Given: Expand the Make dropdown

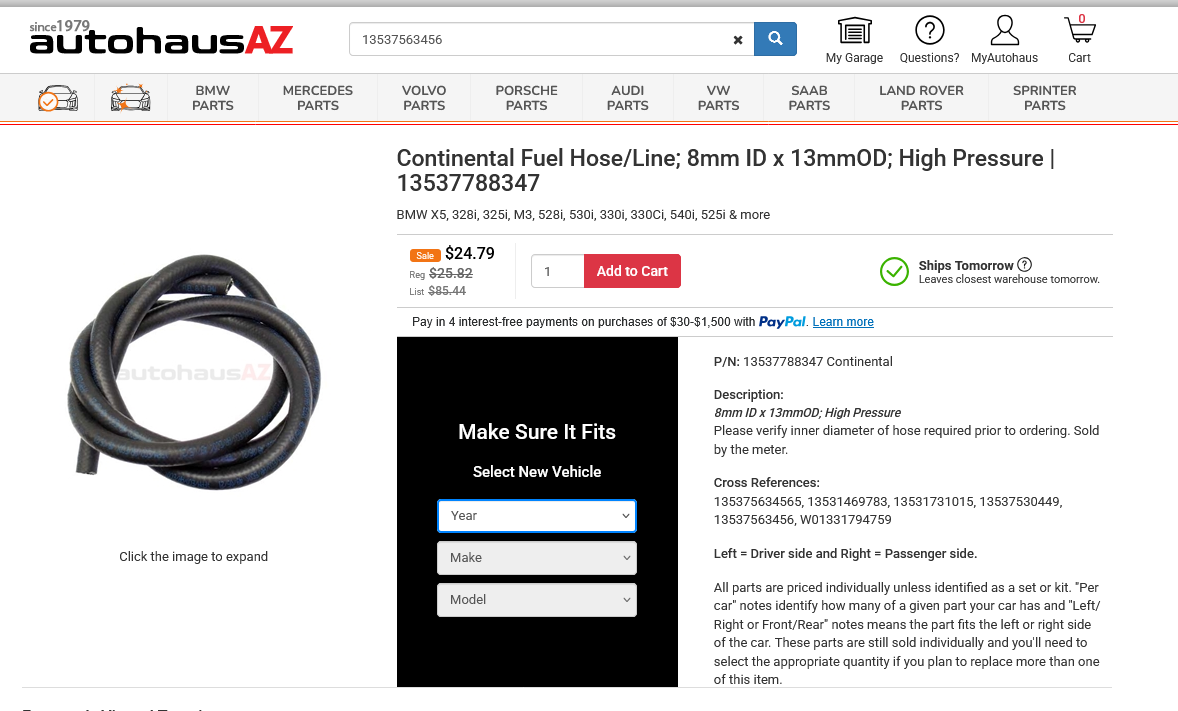Looking at the screenshot, I should [537, 558].
